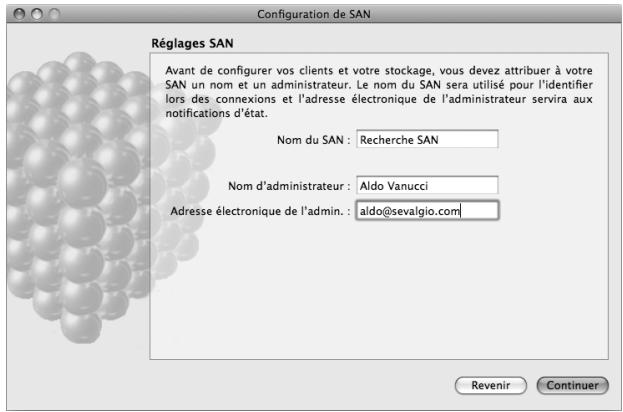Click the 'Configuration de SAN' window title
This screenshot has width=623, height=412.
[313, 14]
